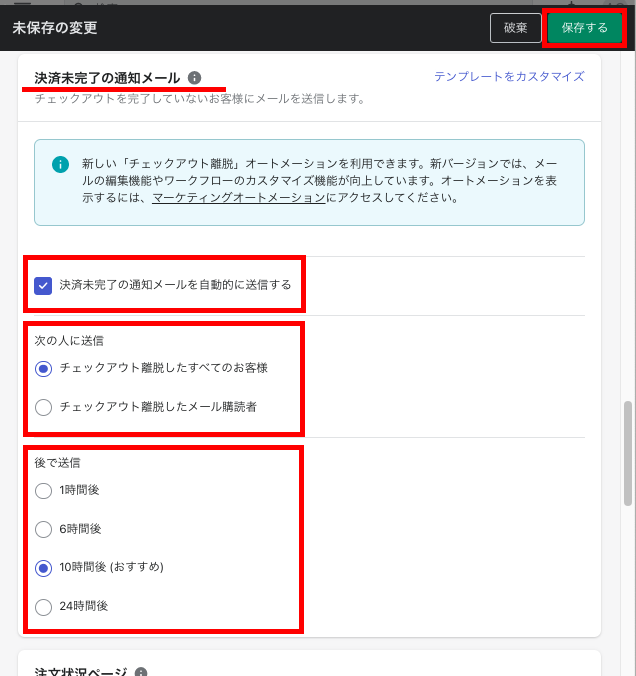Select チェックアウト離脱したメール購読者 radio option
Screen dimensions: 636x676
tap(44, 407)
